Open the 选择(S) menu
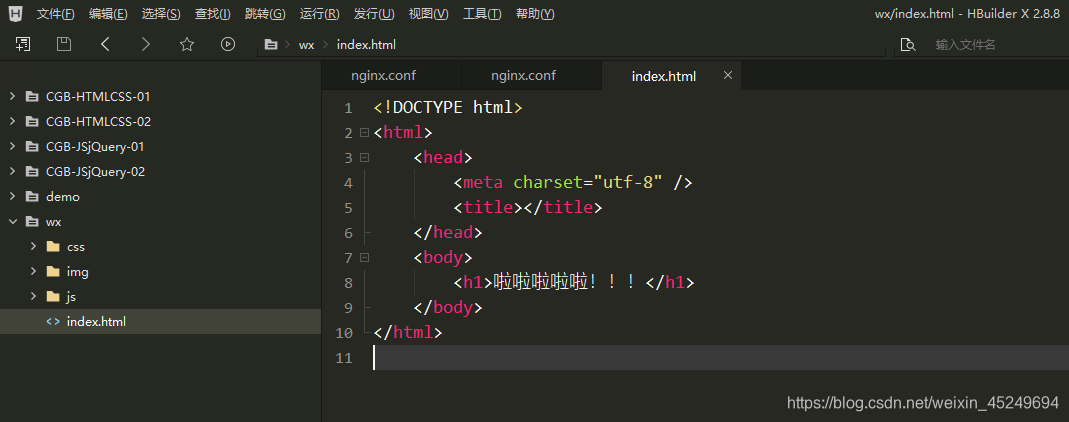This screenshot has height=422, width=1069. (x=161, y=14)
